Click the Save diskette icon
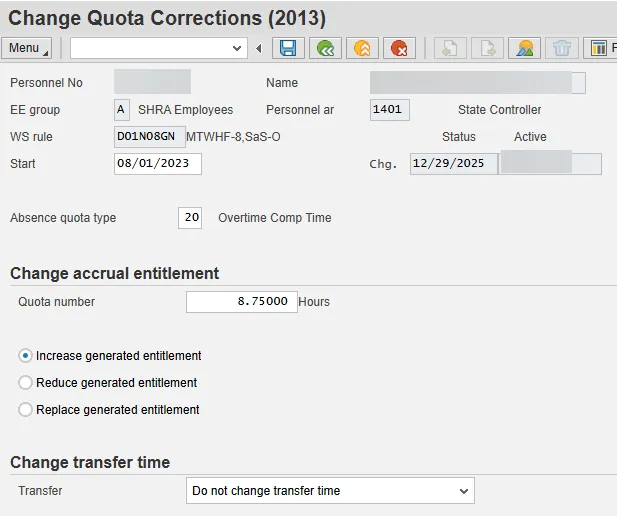 [x=288, y=48]
